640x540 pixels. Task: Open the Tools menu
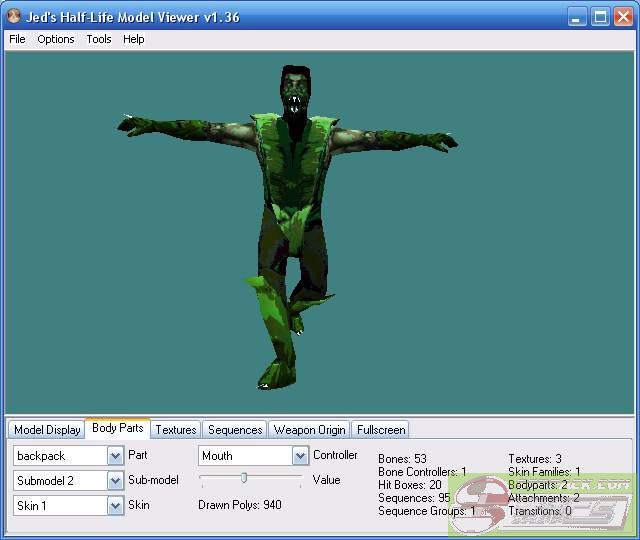[x=99, y=39]
